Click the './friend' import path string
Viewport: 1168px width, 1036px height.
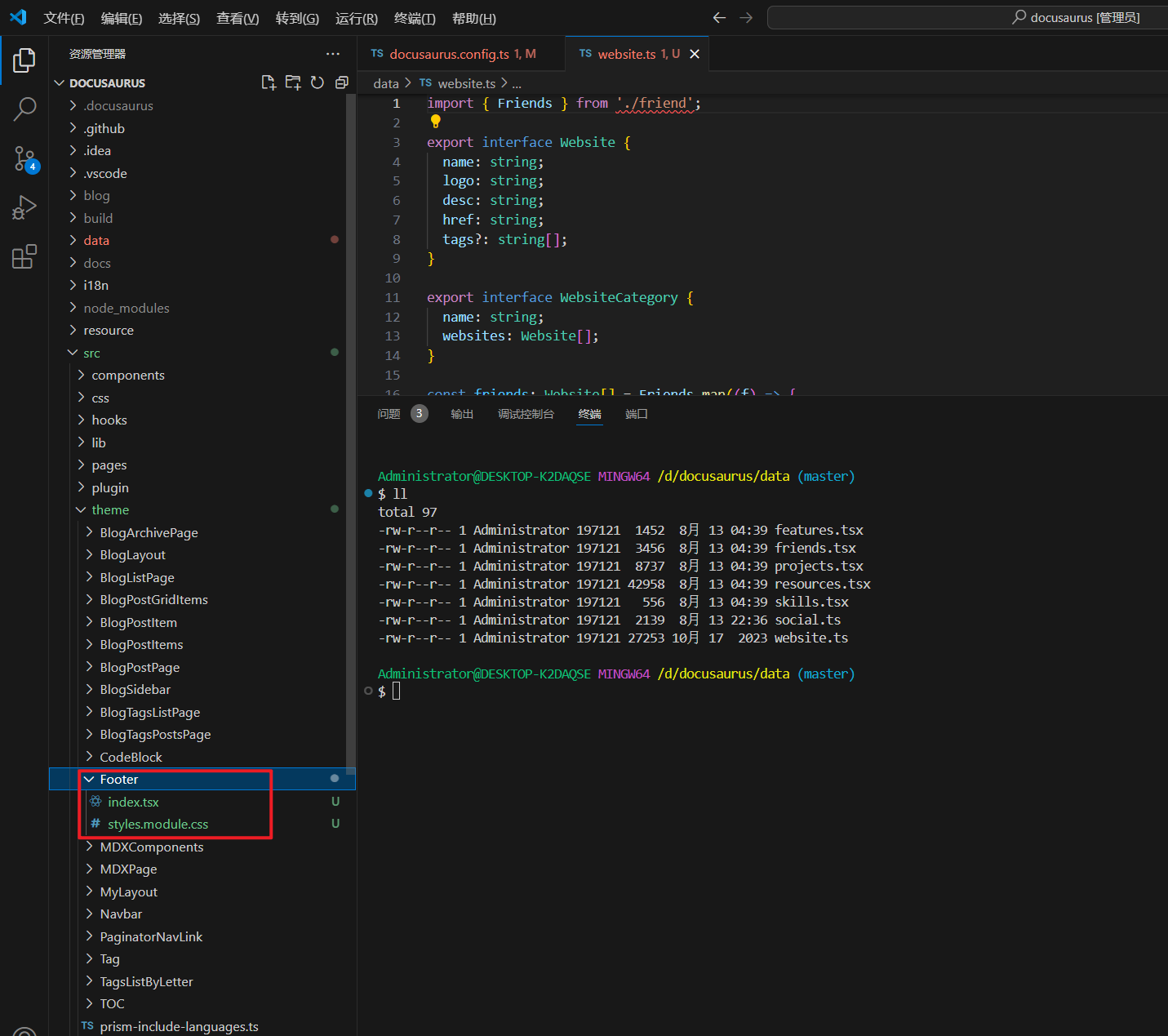pyautogui.click(x=655, y=103)
